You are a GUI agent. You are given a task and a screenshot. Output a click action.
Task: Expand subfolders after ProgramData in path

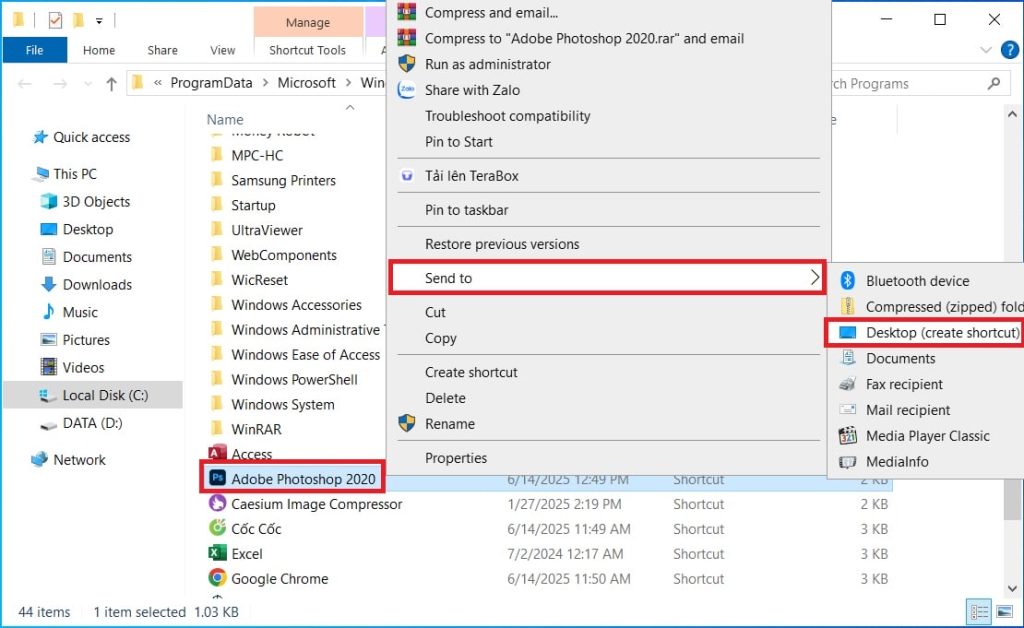[265, 83]
